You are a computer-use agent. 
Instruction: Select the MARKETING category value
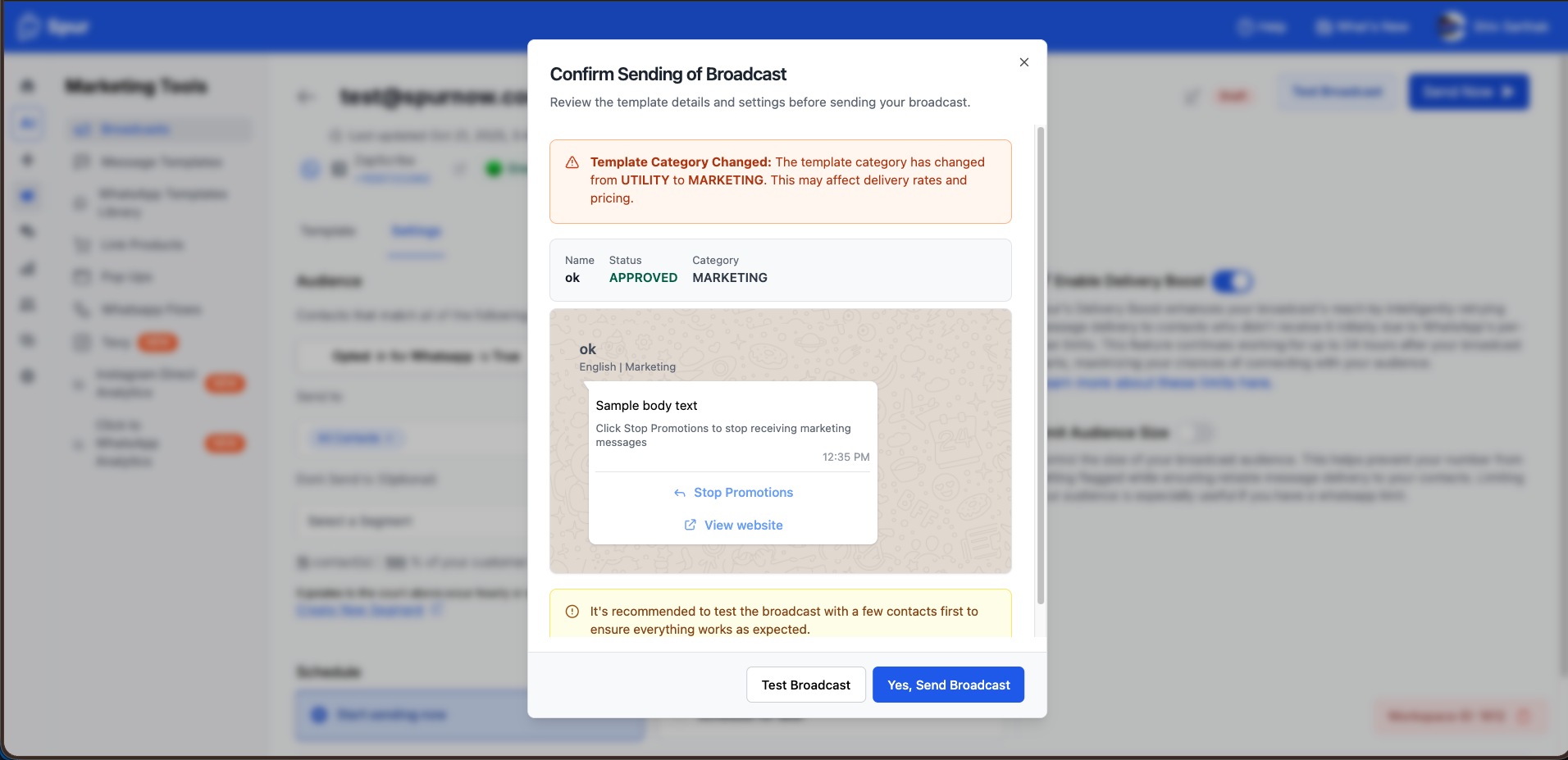(730, 278)
